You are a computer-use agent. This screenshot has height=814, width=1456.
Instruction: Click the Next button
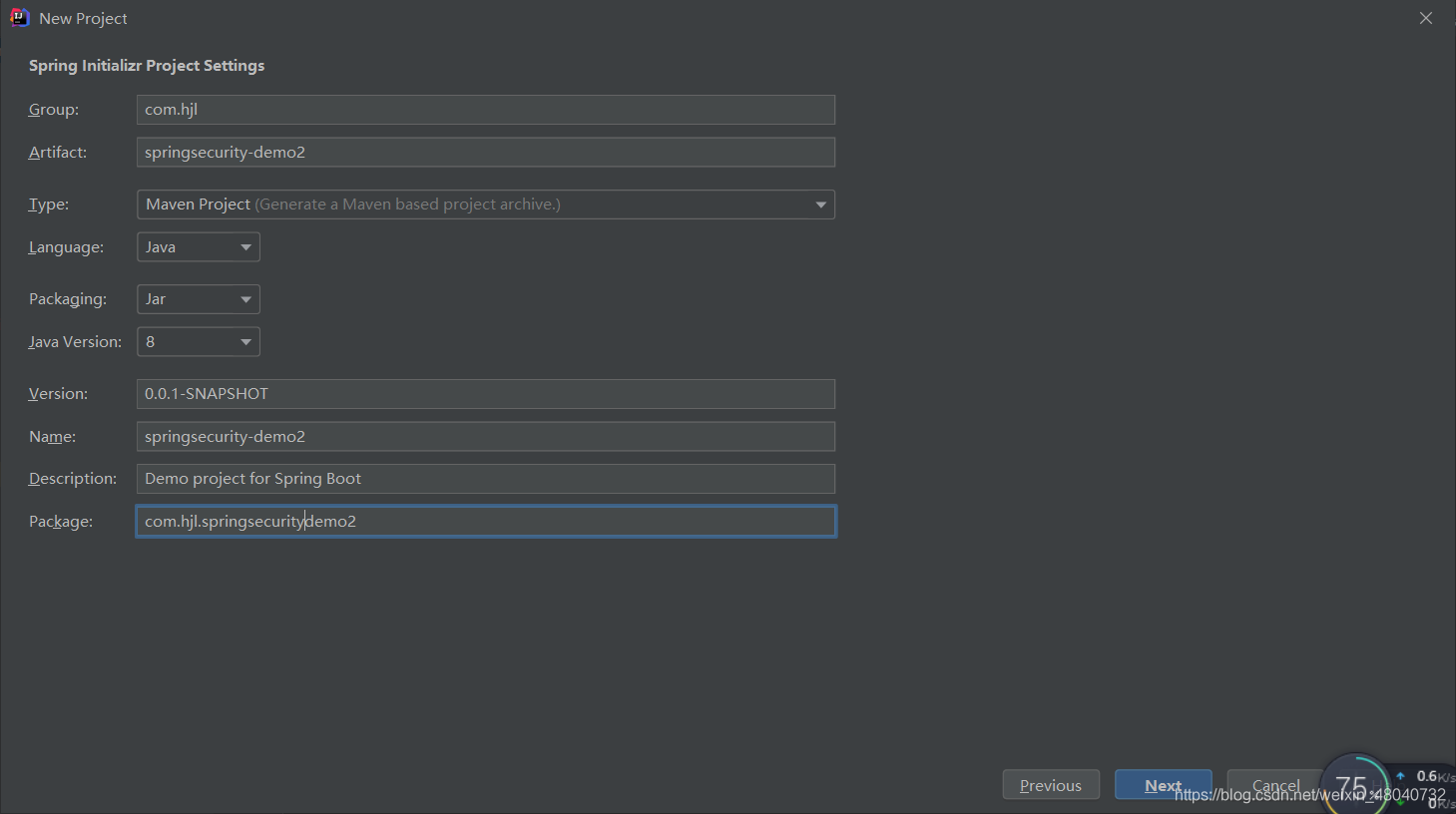click(x=1163, y=785)
